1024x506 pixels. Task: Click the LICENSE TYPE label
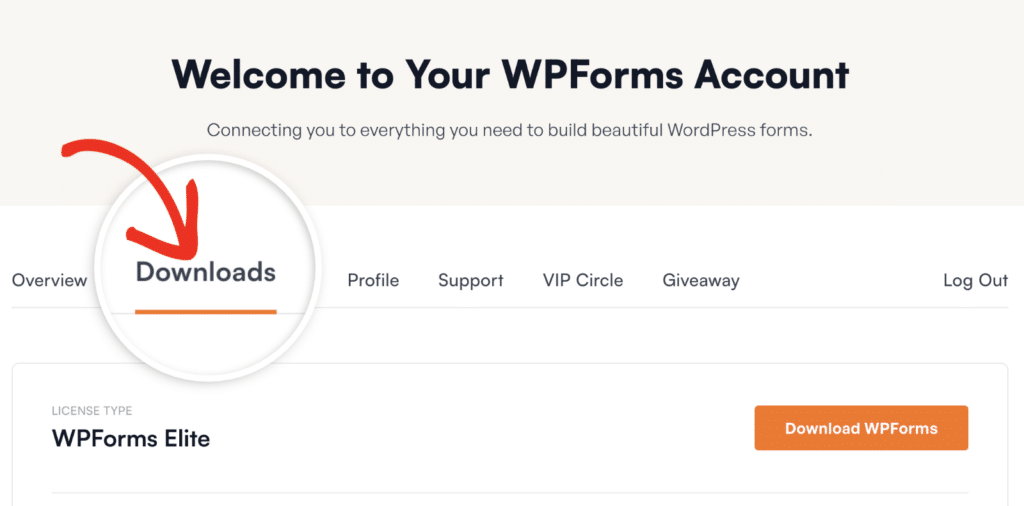coord(92,411)
